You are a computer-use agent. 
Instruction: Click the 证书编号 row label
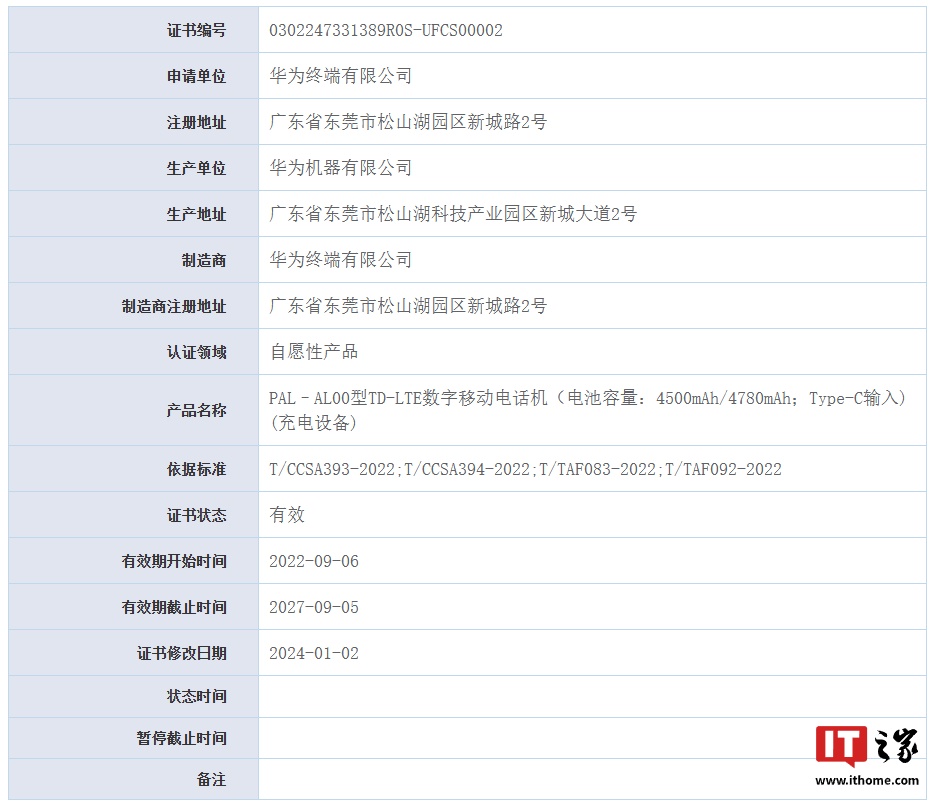tap(196, 30)
